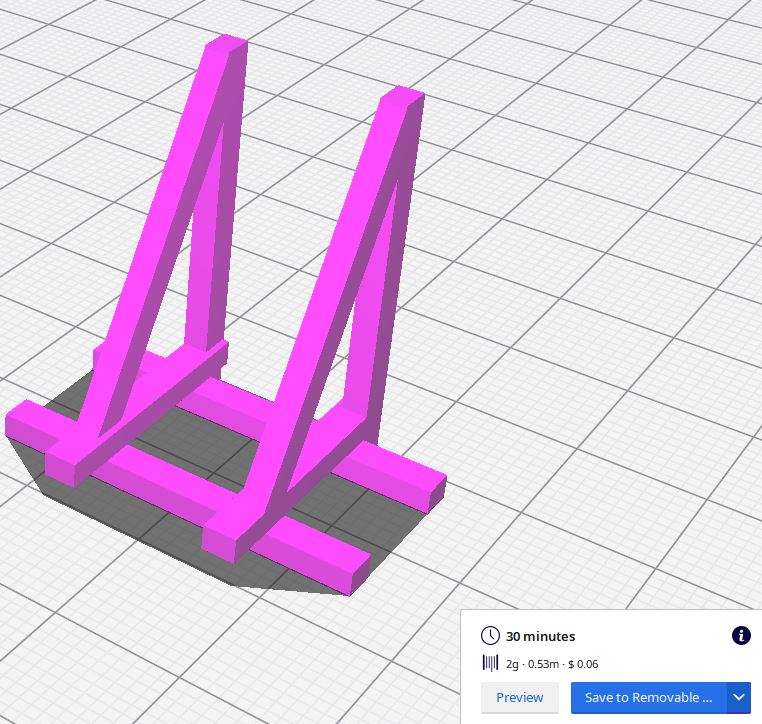Click the top tip of right frame
Viewport: 762px width, 724px height.
[402, 98]
